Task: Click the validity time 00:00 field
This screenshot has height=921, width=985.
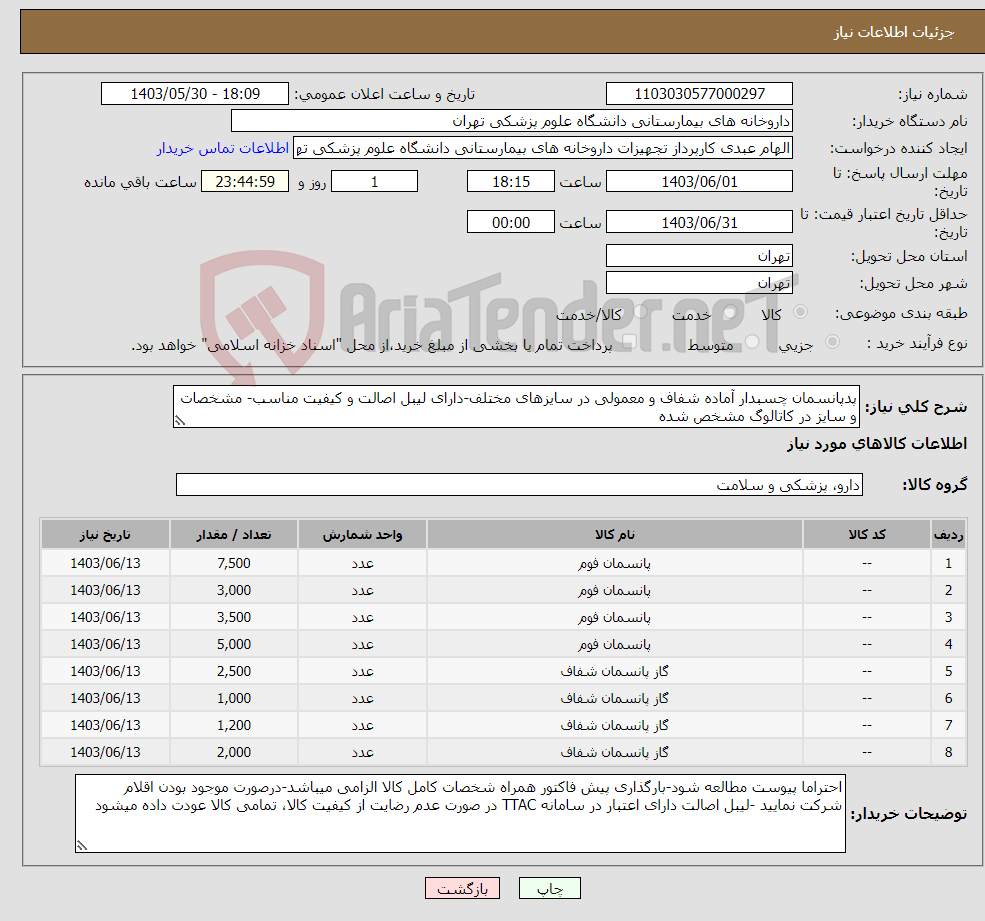Action: (x=511, y=222)
